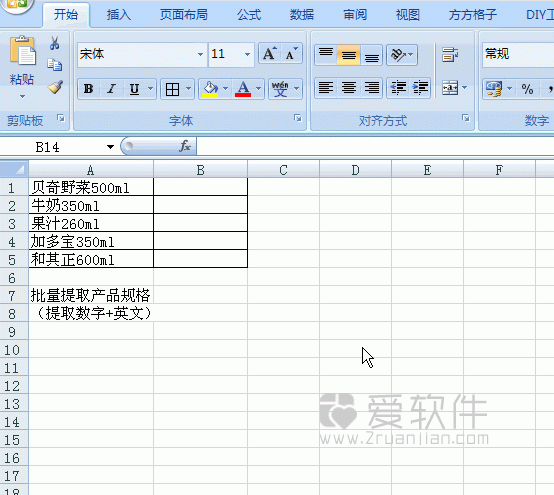Open the font size dropdown

coord(247,54)
